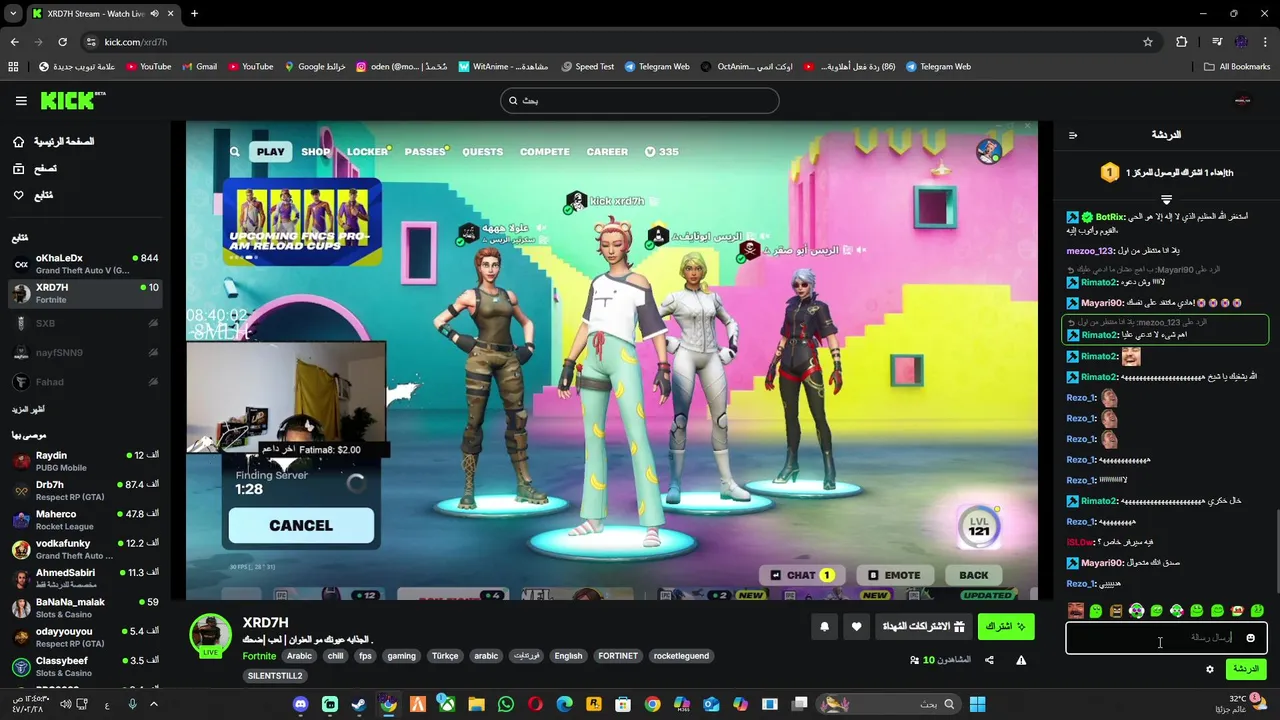1280x720 pixels.
Task: Reload the browser page
Action: [x=62, y=42]
